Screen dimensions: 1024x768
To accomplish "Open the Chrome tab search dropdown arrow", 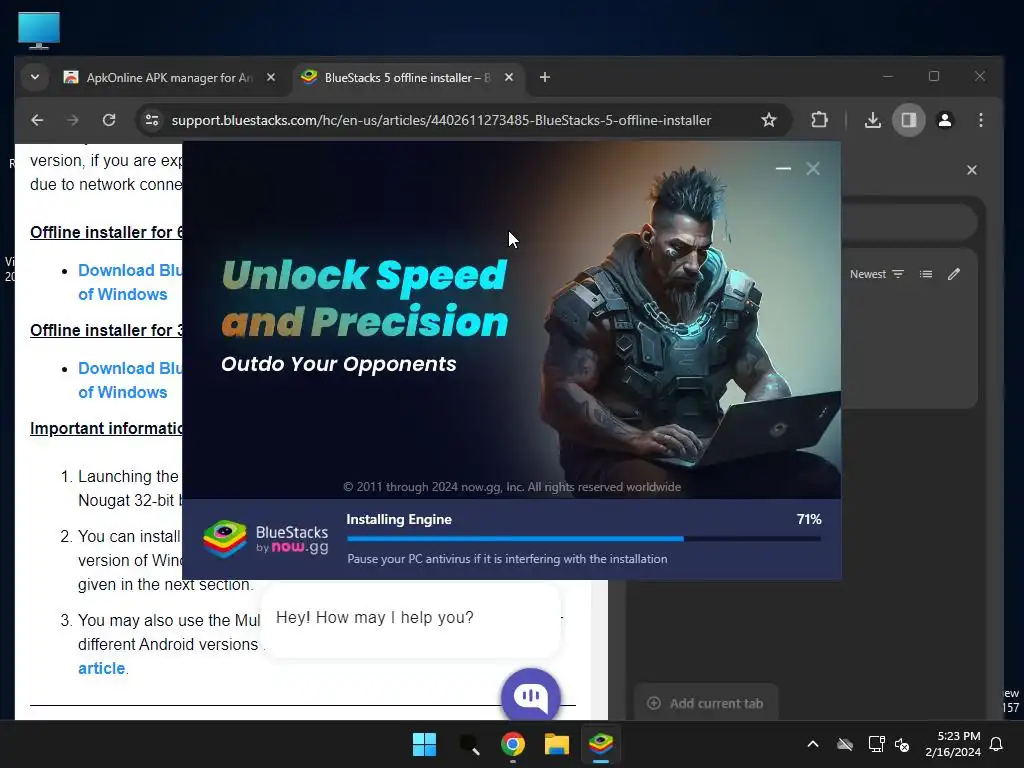I will point(35,77).
